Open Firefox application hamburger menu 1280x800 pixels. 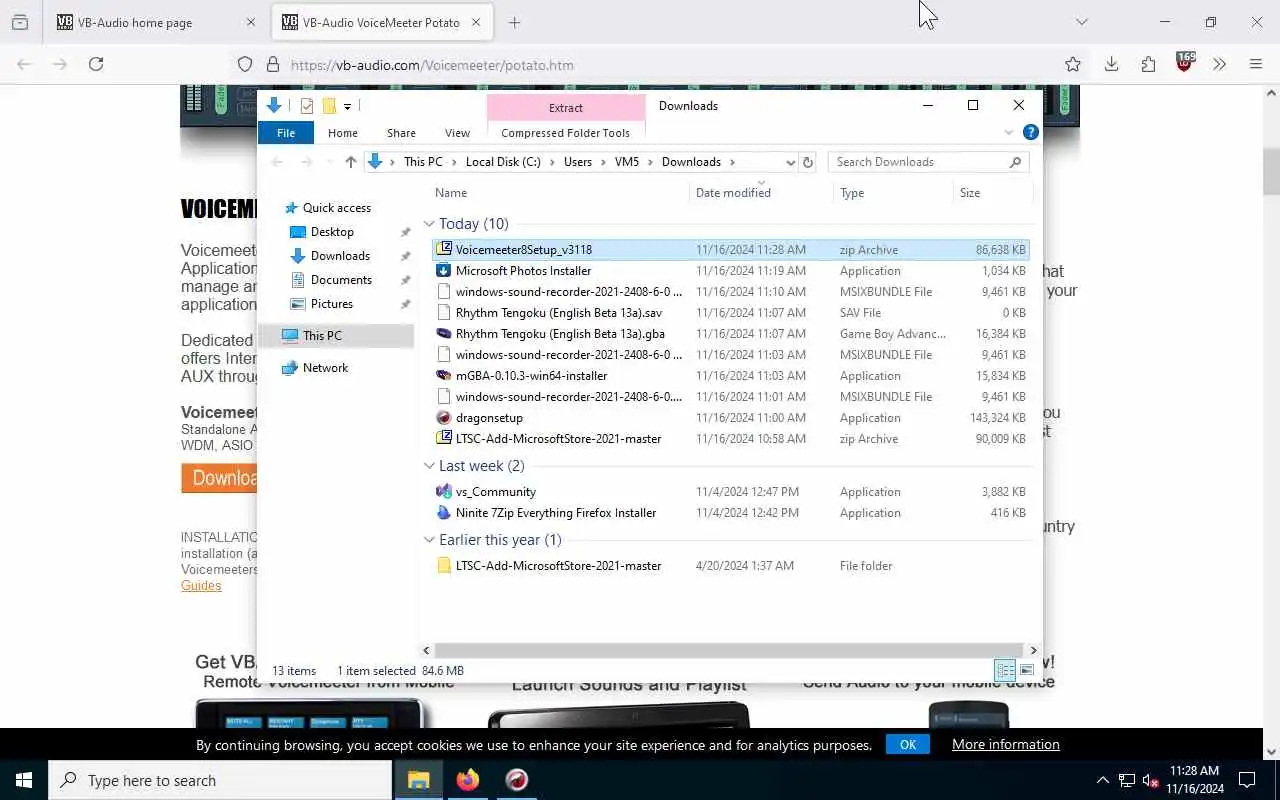(1256, 64)
